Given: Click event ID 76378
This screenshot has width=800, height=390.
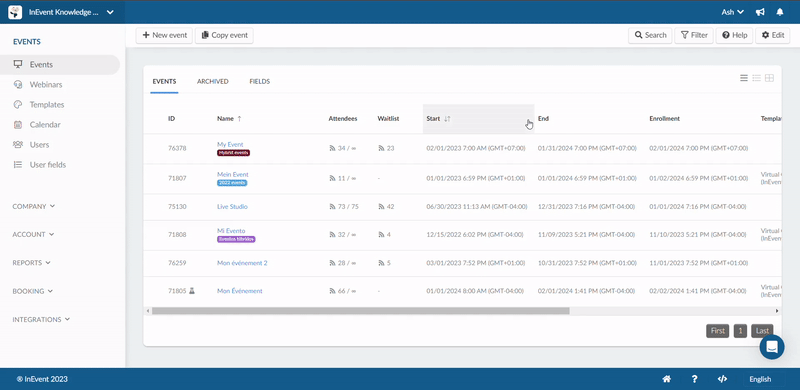Looking at the screenshot, I should [x=177, y=149].
